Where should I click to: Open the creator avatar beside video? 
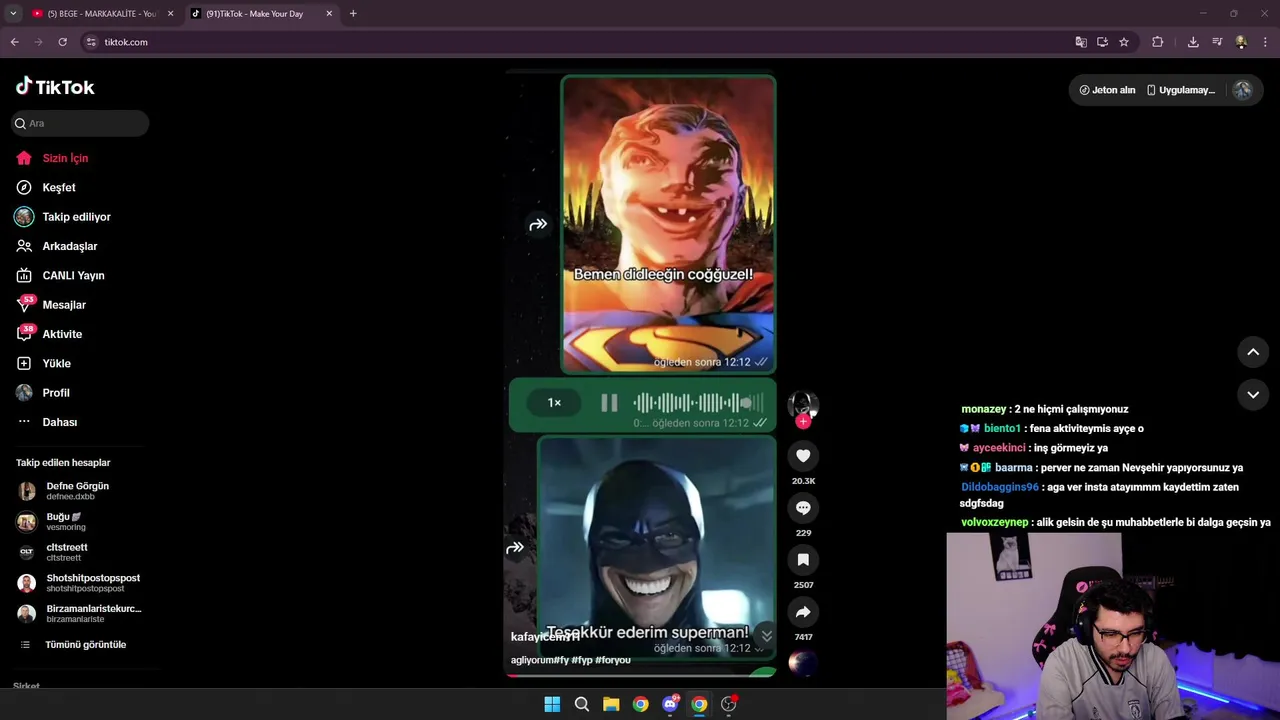pos(803,404)
